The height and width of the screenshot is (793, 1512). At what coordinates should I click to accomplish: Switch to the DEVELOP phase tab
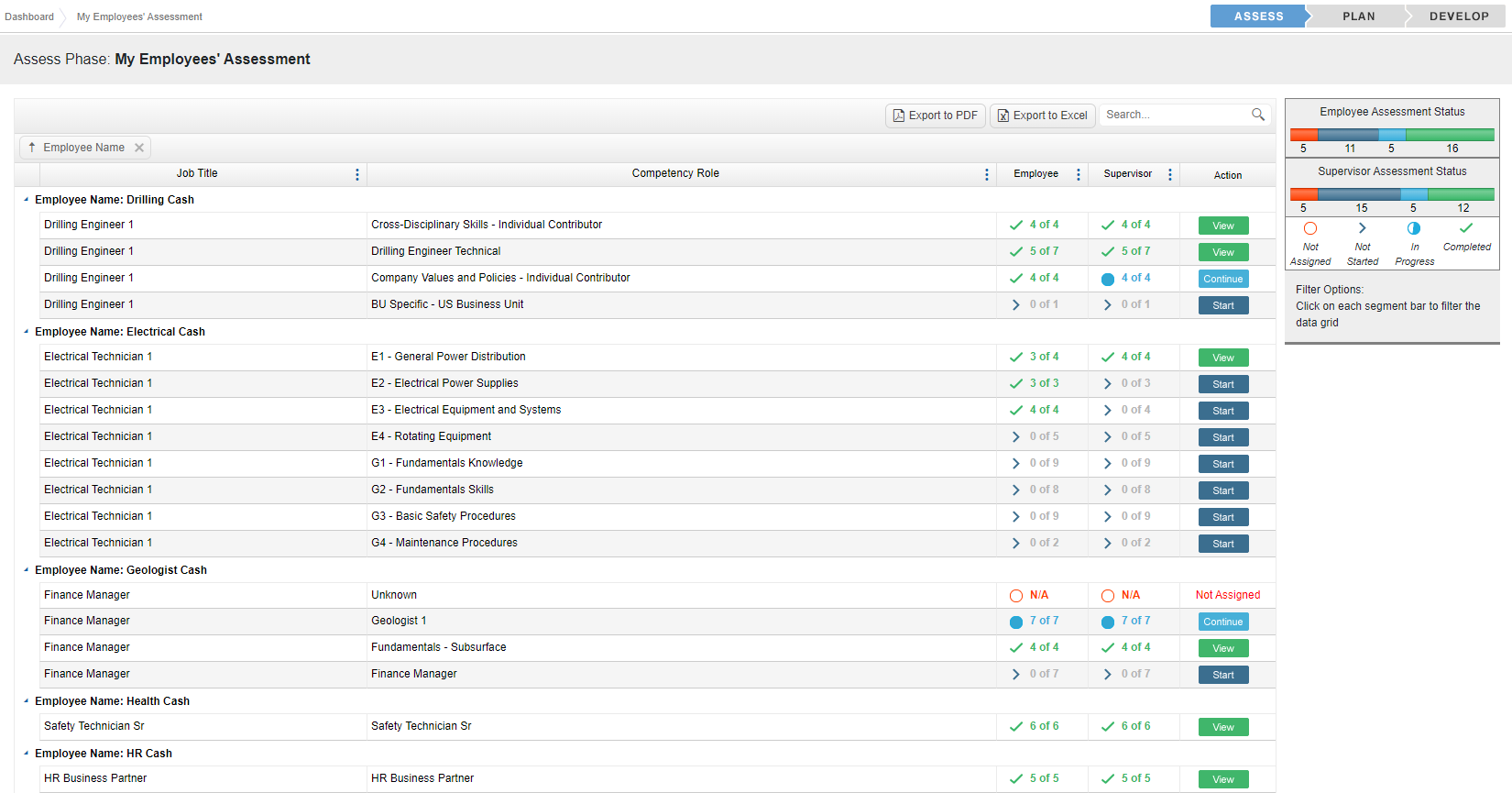click(1458, 17)
